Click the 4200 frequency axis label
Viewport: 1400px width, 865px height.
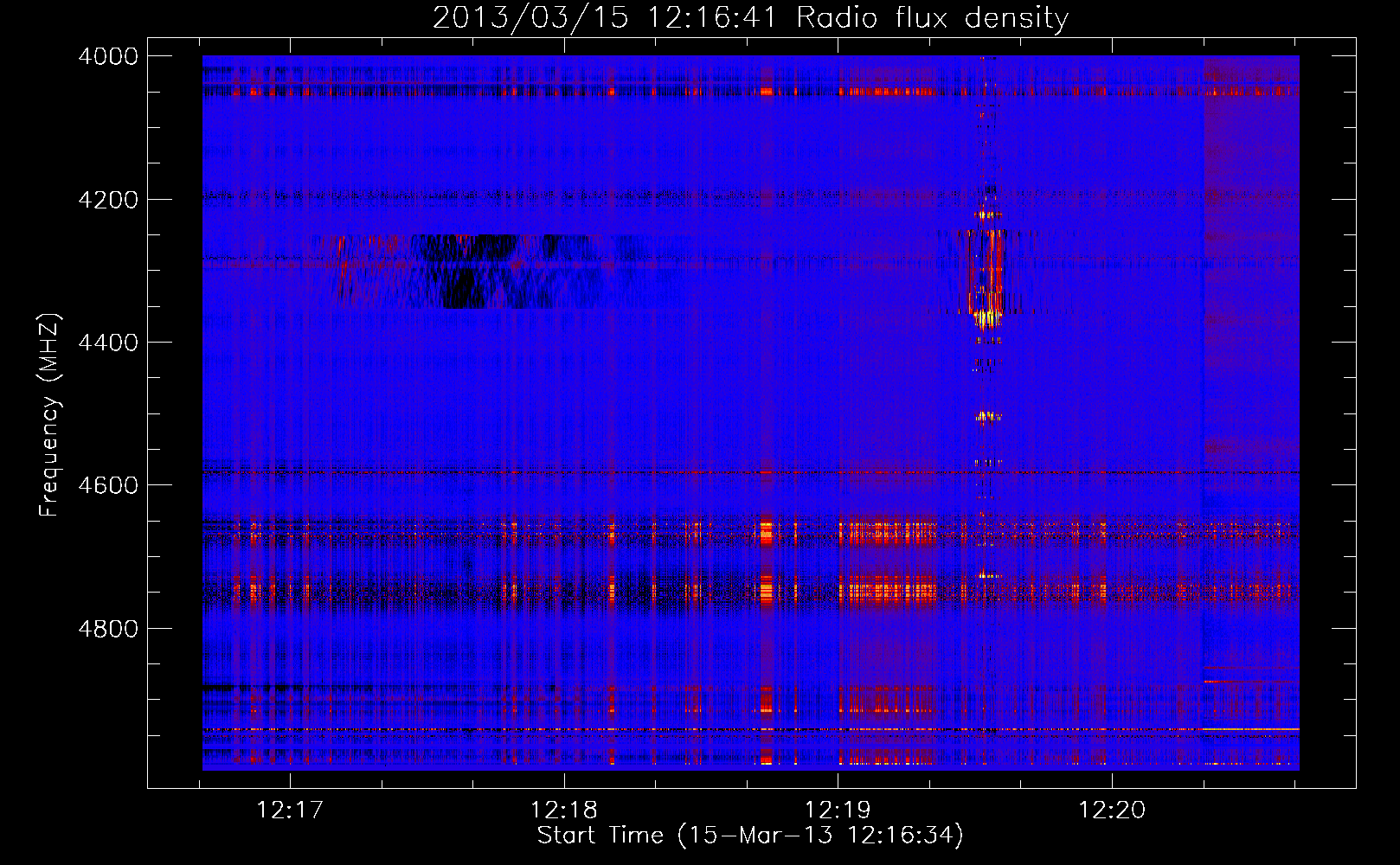[108, 199]
